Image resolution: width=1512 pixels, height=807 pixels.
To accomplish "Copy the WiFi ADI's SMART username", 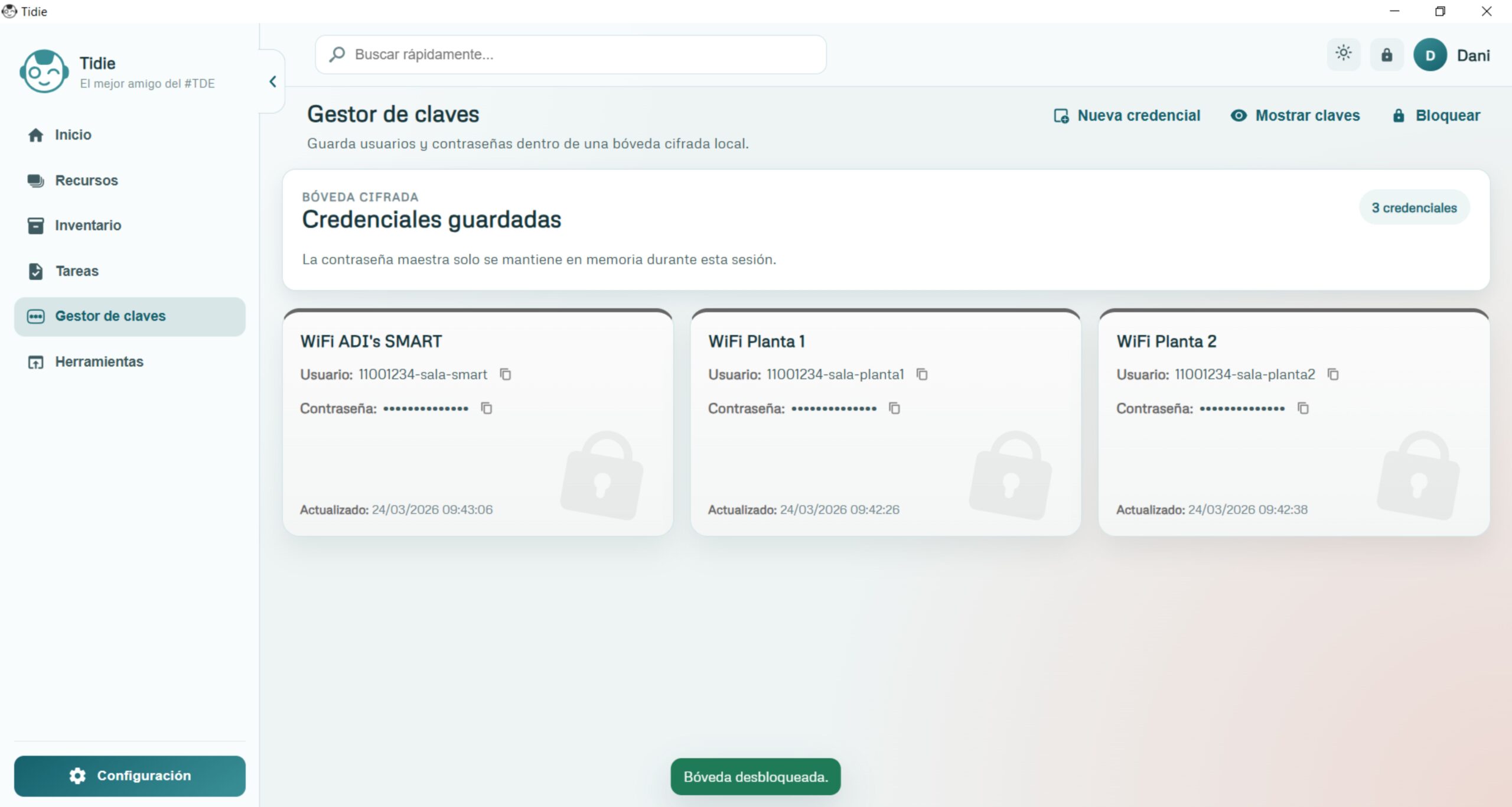I will click(506, 375).
